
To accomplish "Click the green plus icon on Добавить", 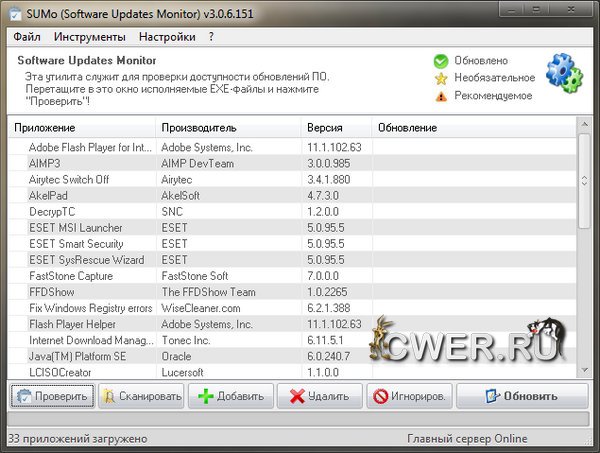I will point(206,396).
